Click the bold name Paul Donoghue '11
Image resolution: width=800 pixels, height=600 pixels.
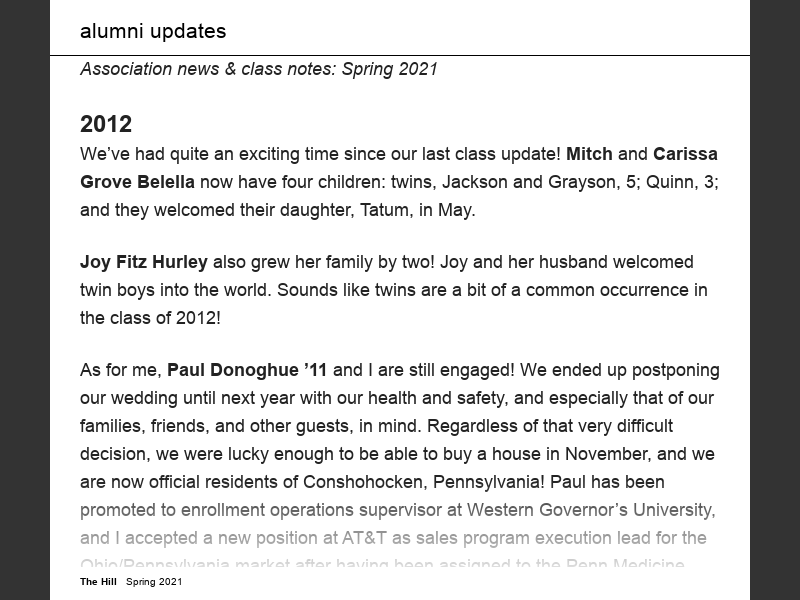(247, 370)
